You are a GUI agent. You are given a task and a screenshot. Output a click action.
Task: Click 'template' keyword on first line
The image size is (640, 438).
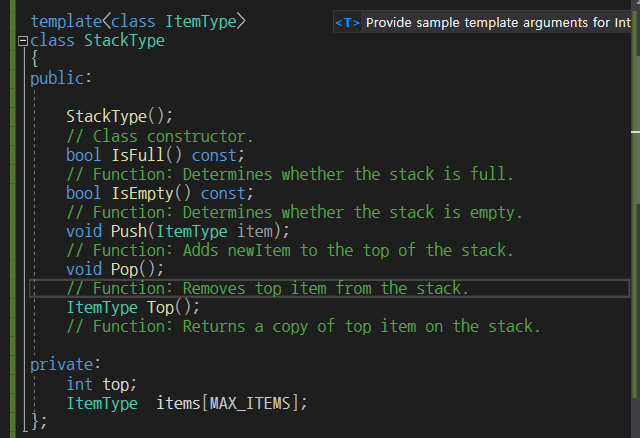(66, 22)
